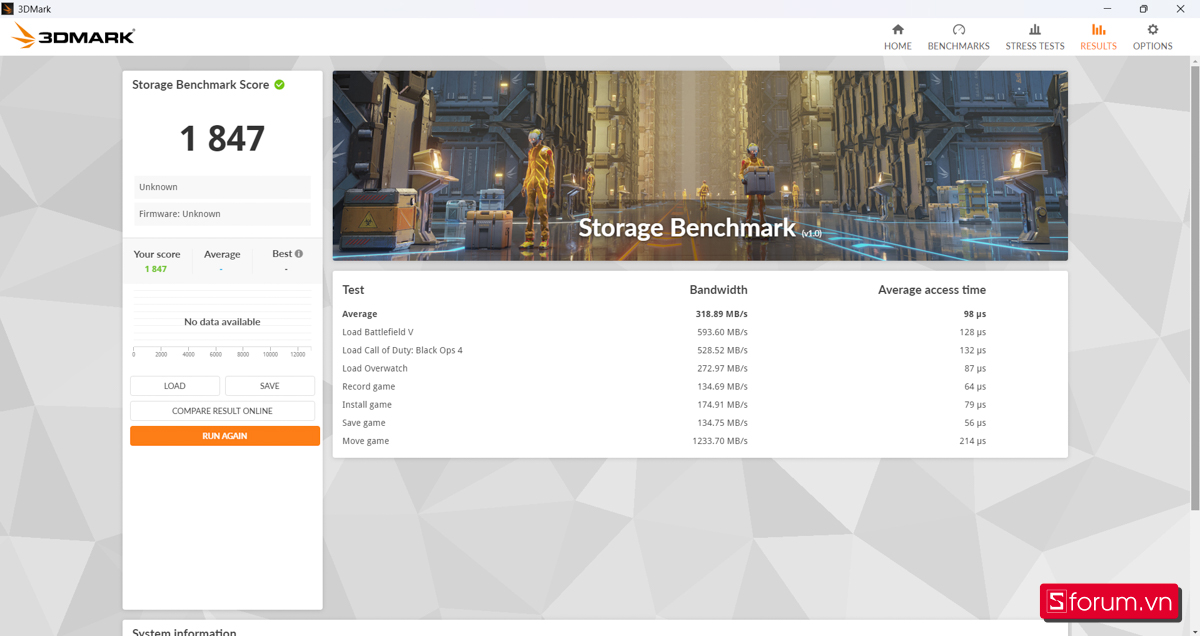Viewport: 1200px width, 636px height.
Task: Click COMPARE RESULT ONLINE
Action: [x=222, y=411]
